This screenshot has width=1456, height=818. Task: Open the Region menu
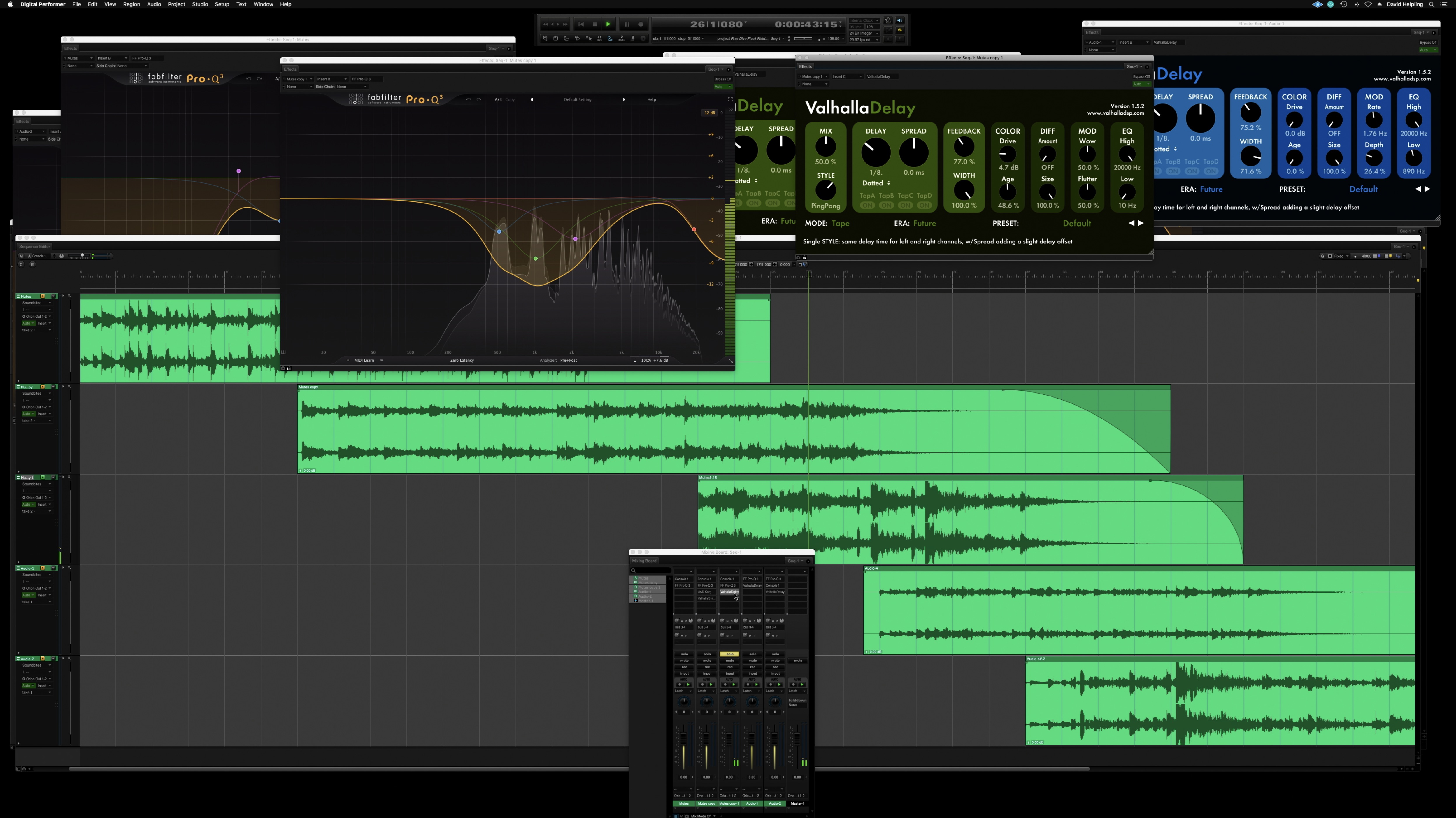pyautogui.click(x=131, y=5)
